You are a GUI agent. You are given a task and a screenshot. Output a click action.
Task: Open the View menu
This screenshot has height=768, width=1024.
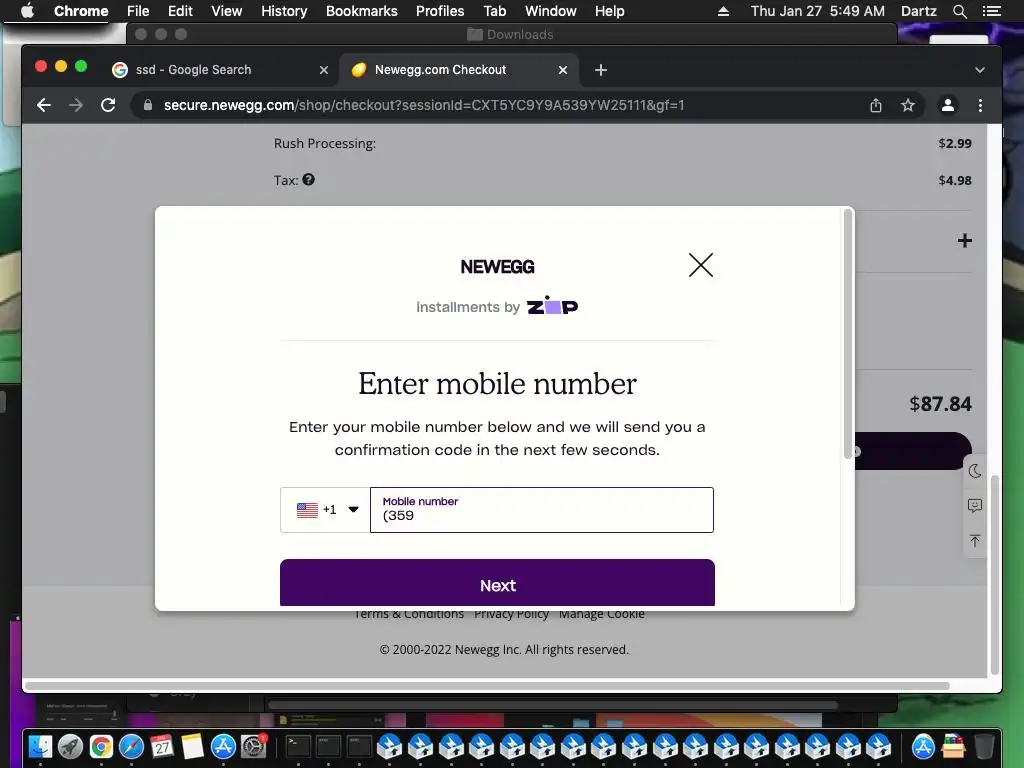(x=226, y=11)
